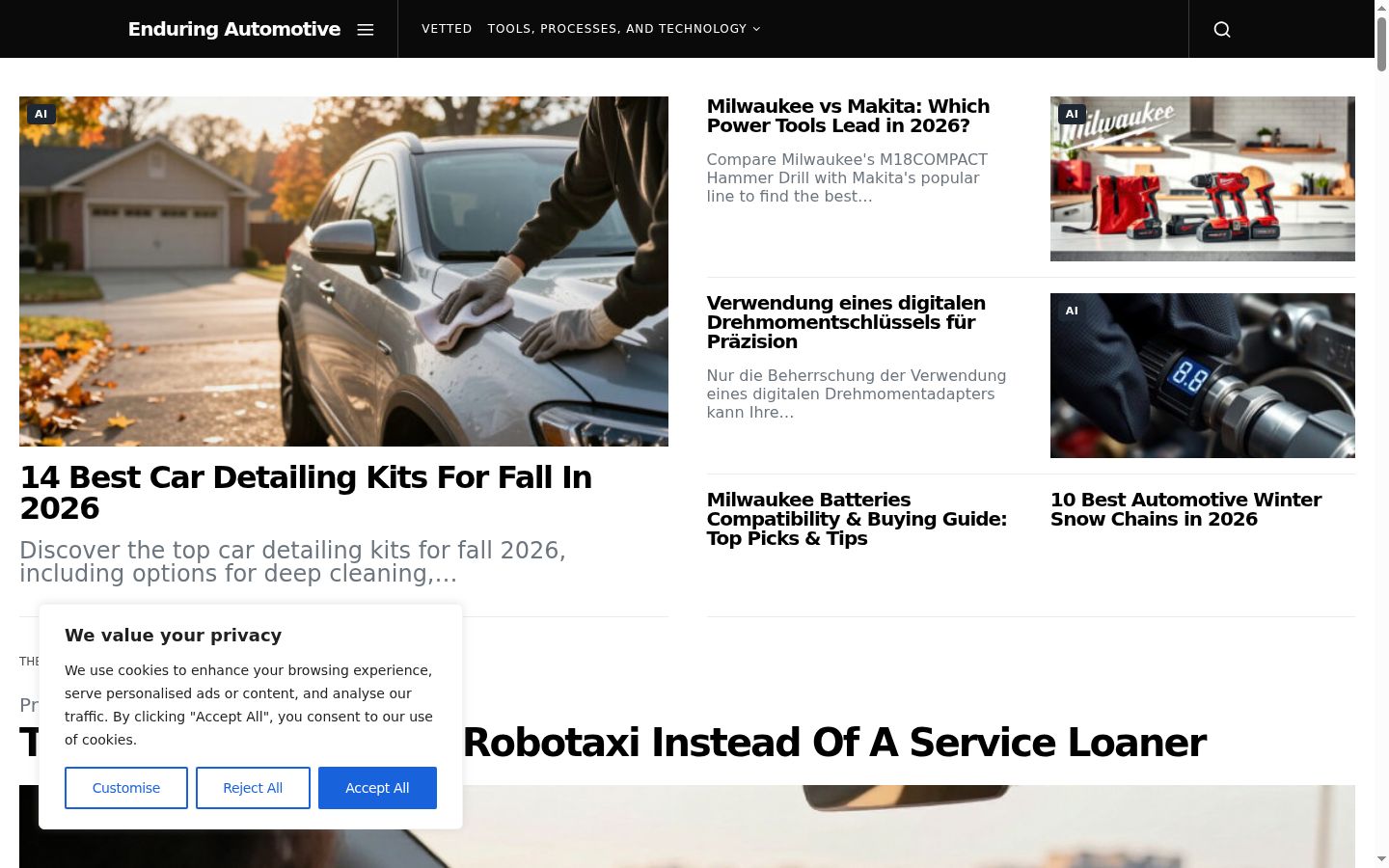The height and width of the screenshot is (868, 1389).
Task: Click the Milwaukee power tools thumbnail
Action: pyautogui.click(x=1203, y=178)
